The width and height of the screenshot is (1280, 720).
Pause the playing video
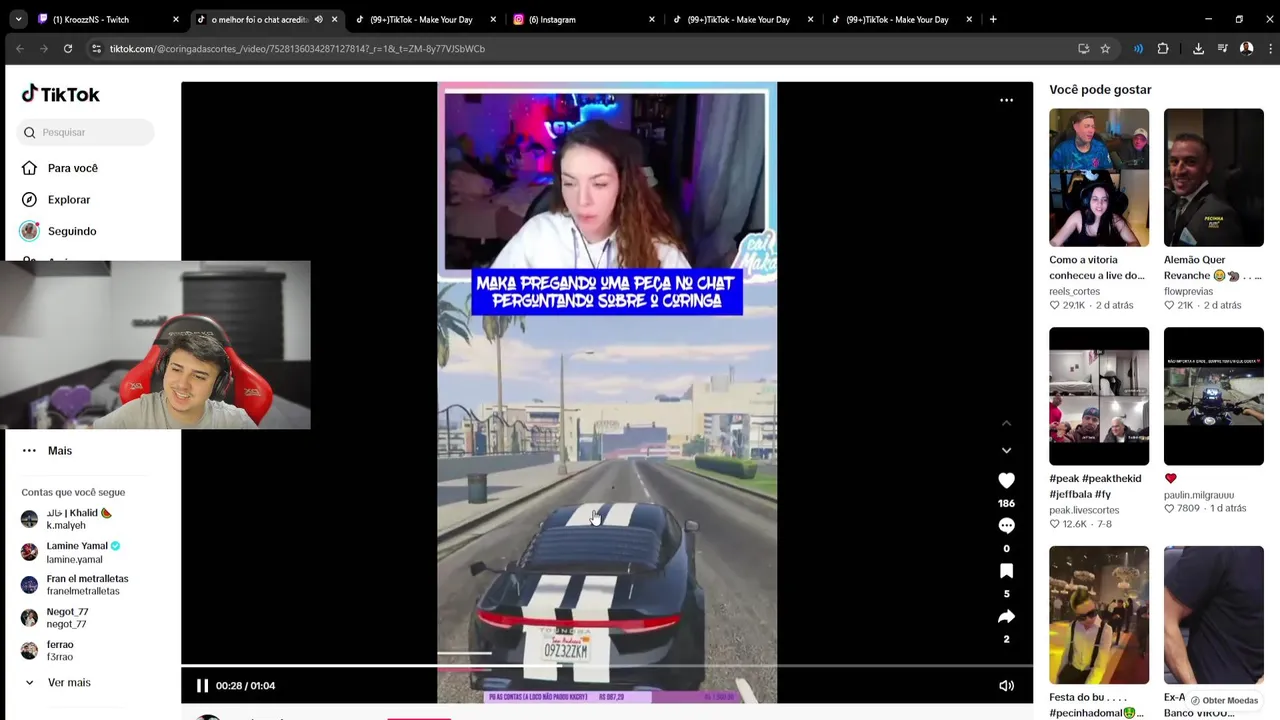[x=202, y=685]
